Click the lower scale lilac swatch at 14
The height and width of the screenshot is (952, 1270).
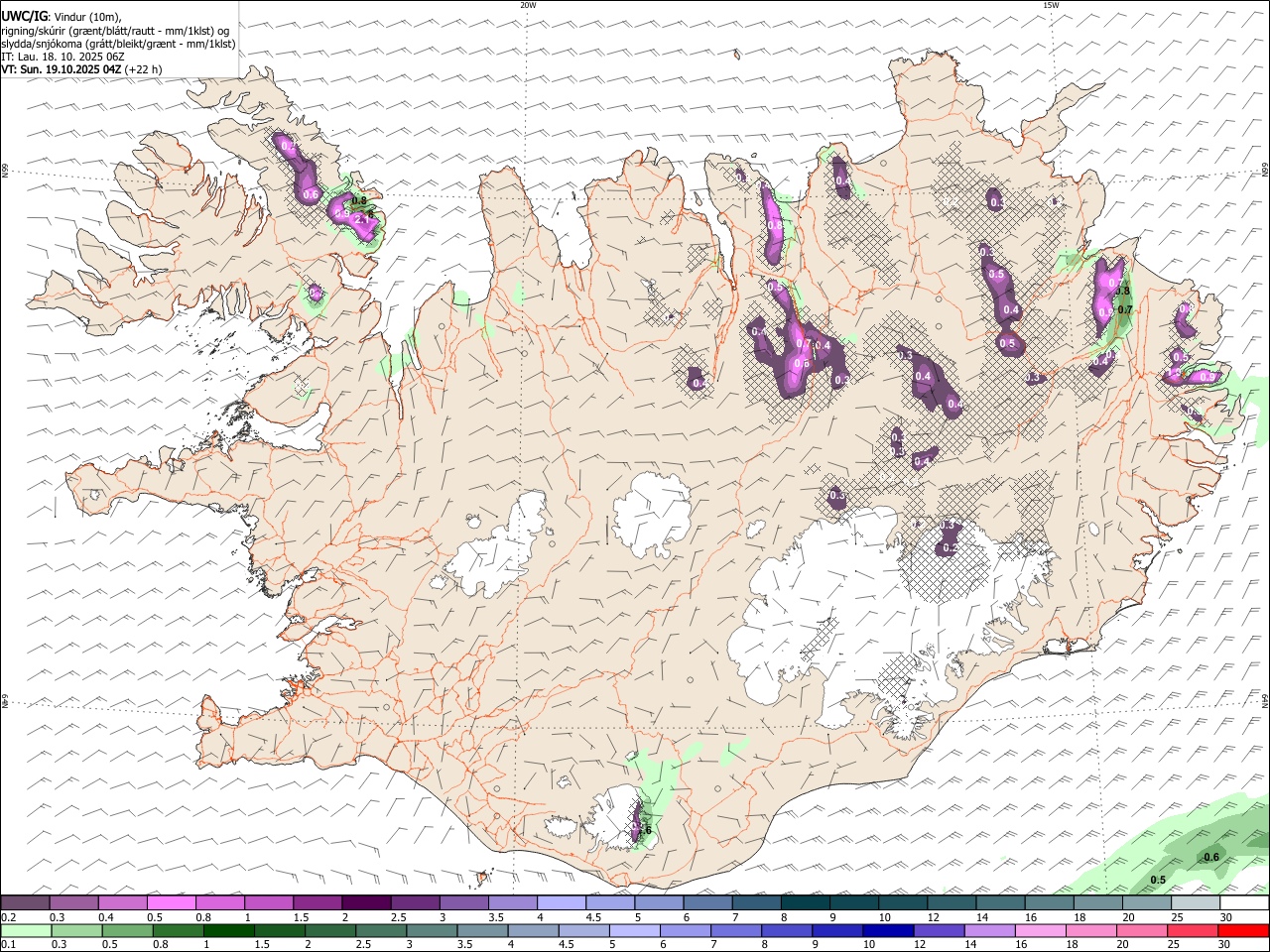[989, 930]
